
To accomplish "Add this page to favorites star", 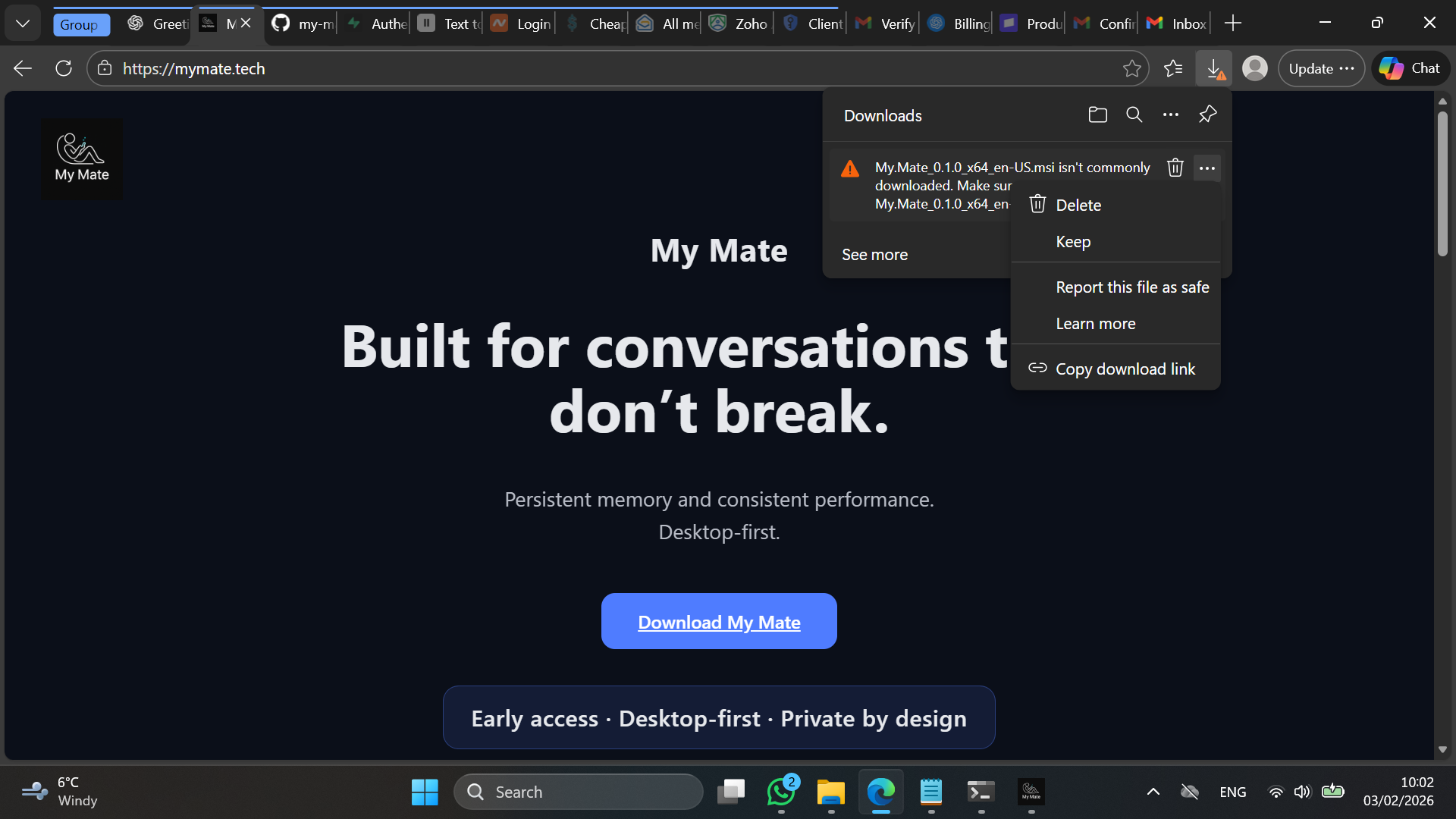I will click(x=1131, y=69).
